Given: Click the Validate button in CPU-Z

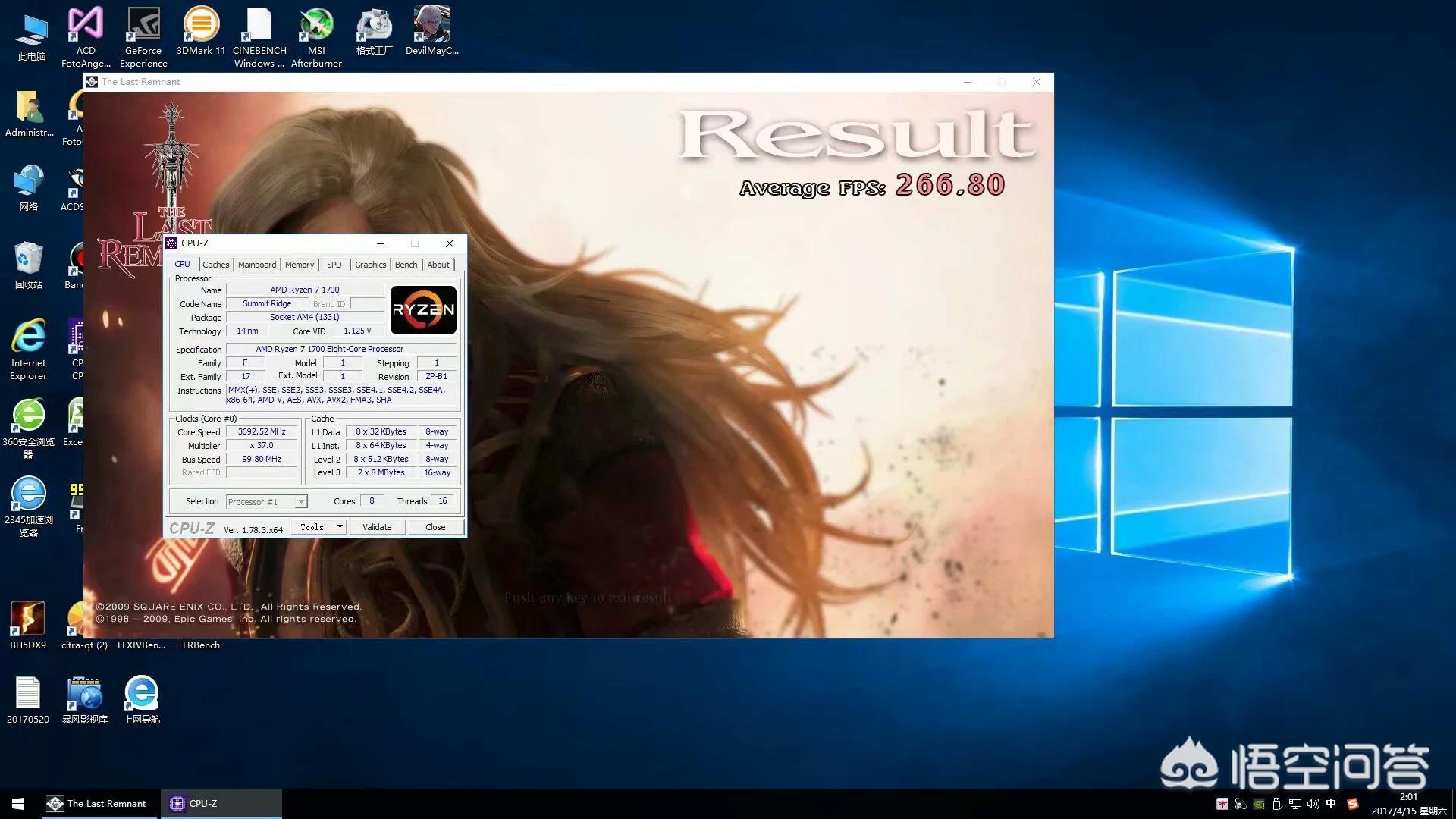Looking at the screenshot, I should click(x=377, y=527).
